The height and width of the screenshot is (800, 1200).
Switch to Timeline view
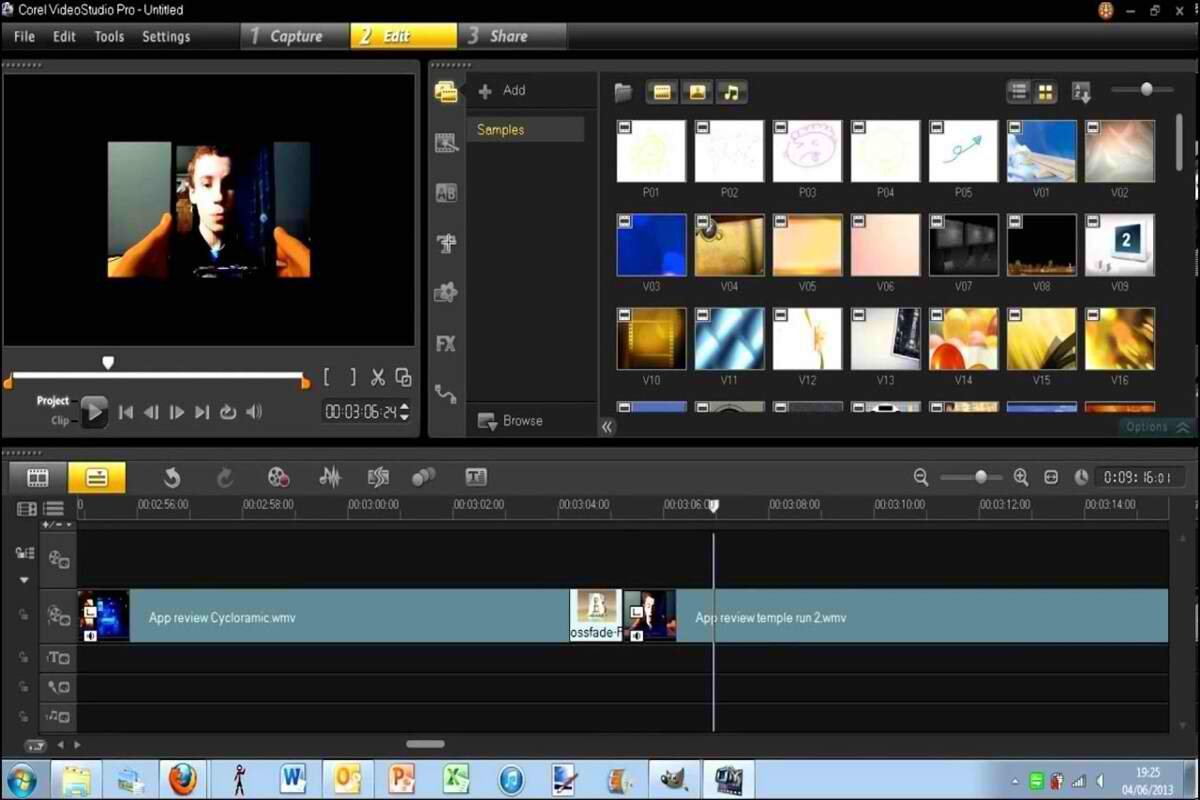[97, 477]
